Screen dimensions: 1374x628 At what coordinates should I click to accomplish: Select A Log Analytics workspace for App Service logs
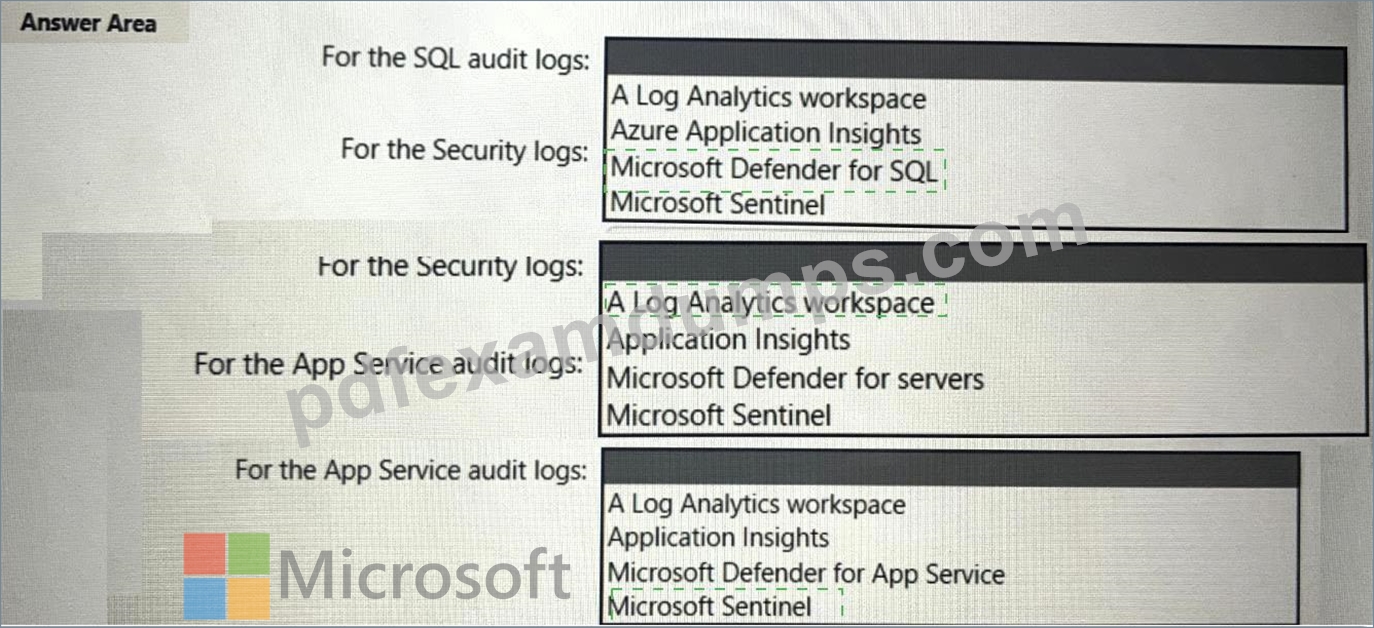(x=757, y=505)
